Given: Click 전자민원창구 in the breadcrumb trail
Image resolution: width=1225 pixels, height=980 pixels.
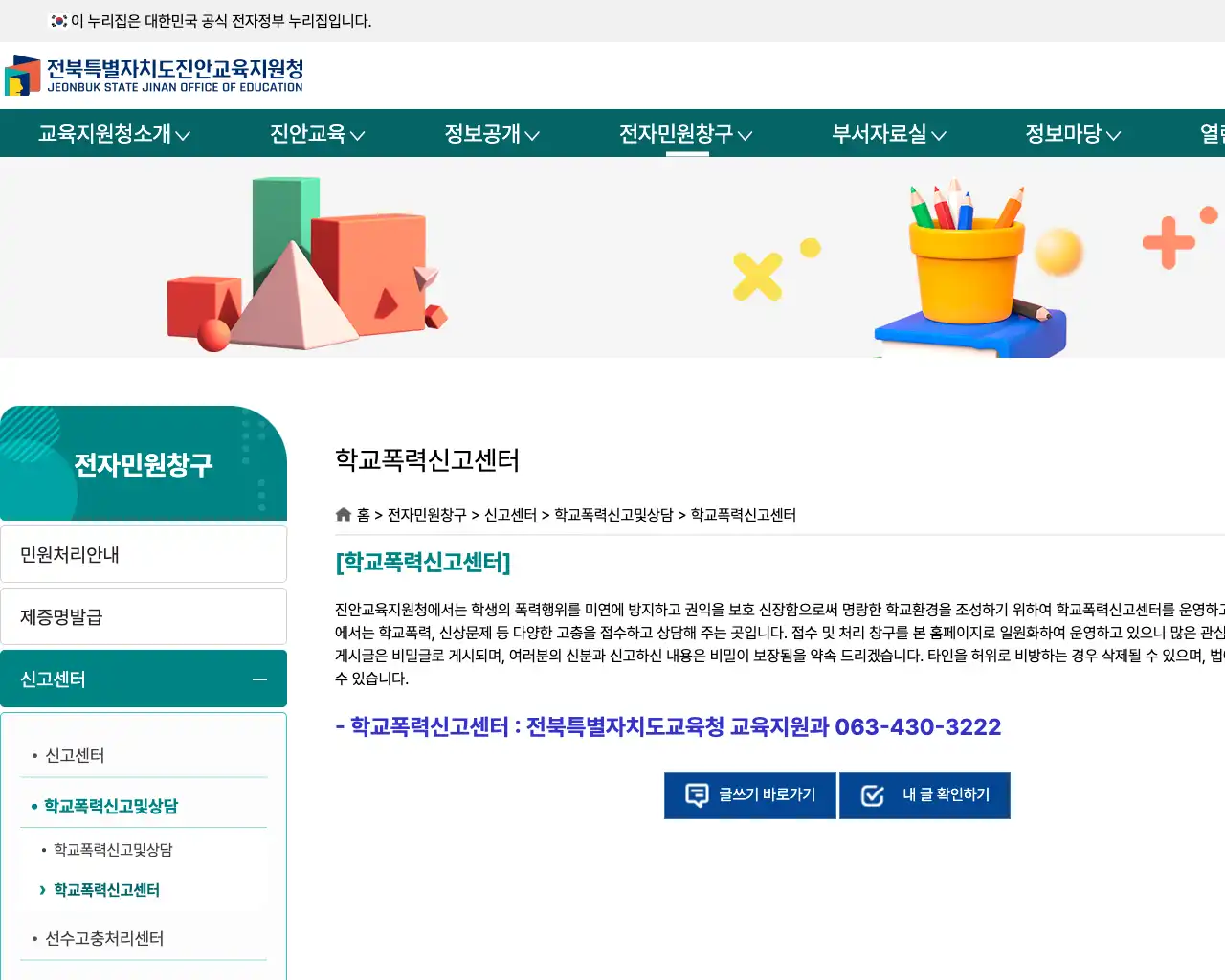Looking at the screenshot, I should (428, 514).
